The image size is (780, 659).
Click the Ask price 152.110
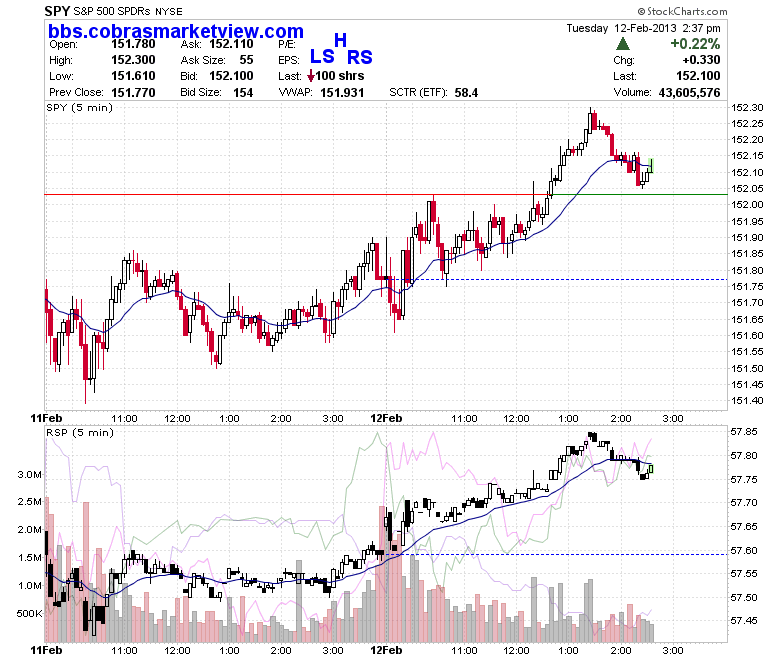click(x=231, y=44)
